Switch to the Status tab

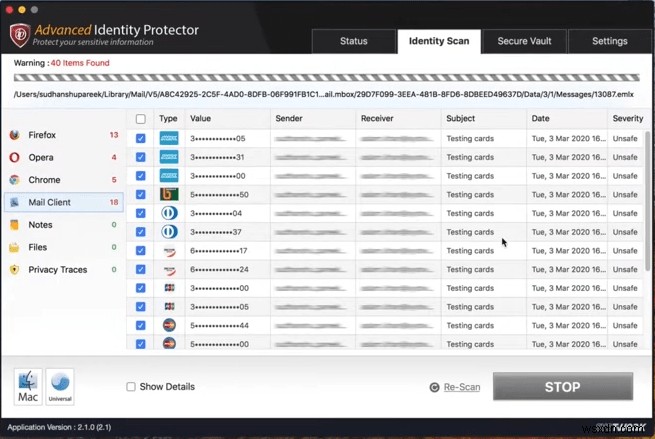(353, 41)
